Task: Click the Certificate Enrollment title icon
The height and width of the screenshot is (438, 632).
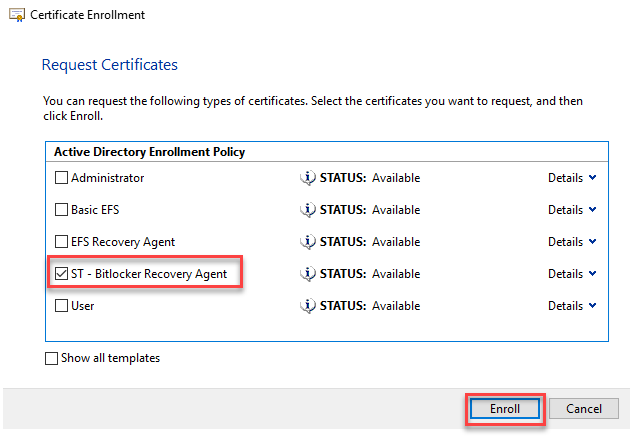Action: [x=15, y=15]
